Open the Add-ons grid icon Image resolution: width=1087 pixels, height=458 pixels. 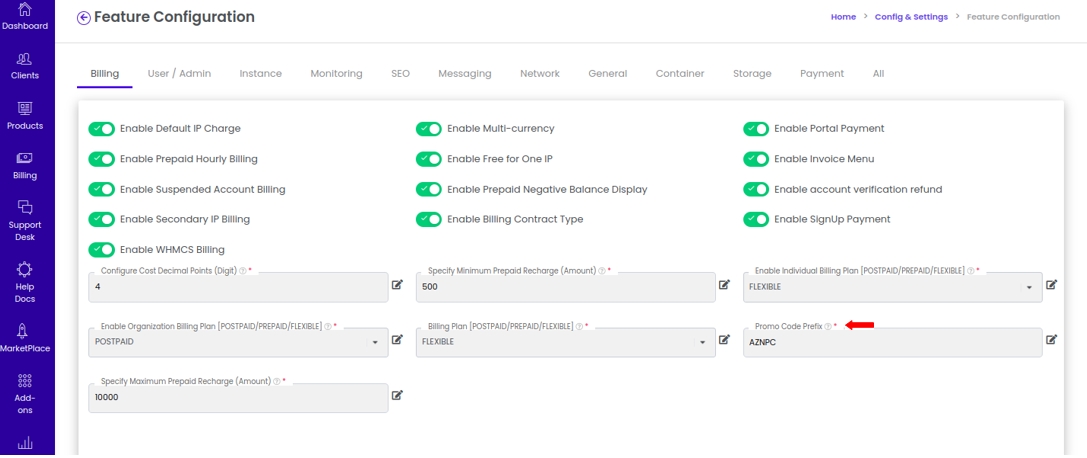(x=25, y=381)
